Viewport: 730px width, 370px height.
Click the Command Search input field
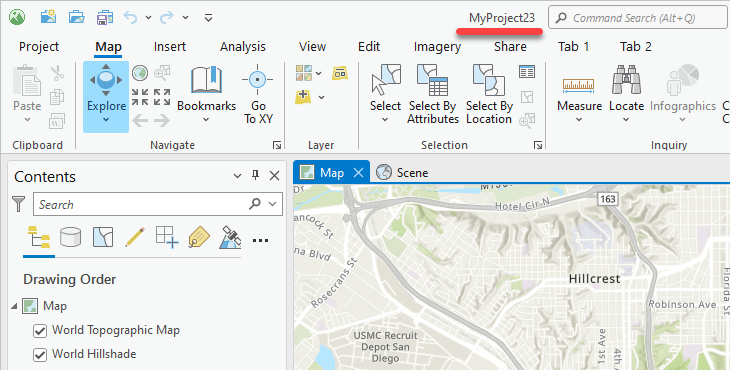click(638, 18)
